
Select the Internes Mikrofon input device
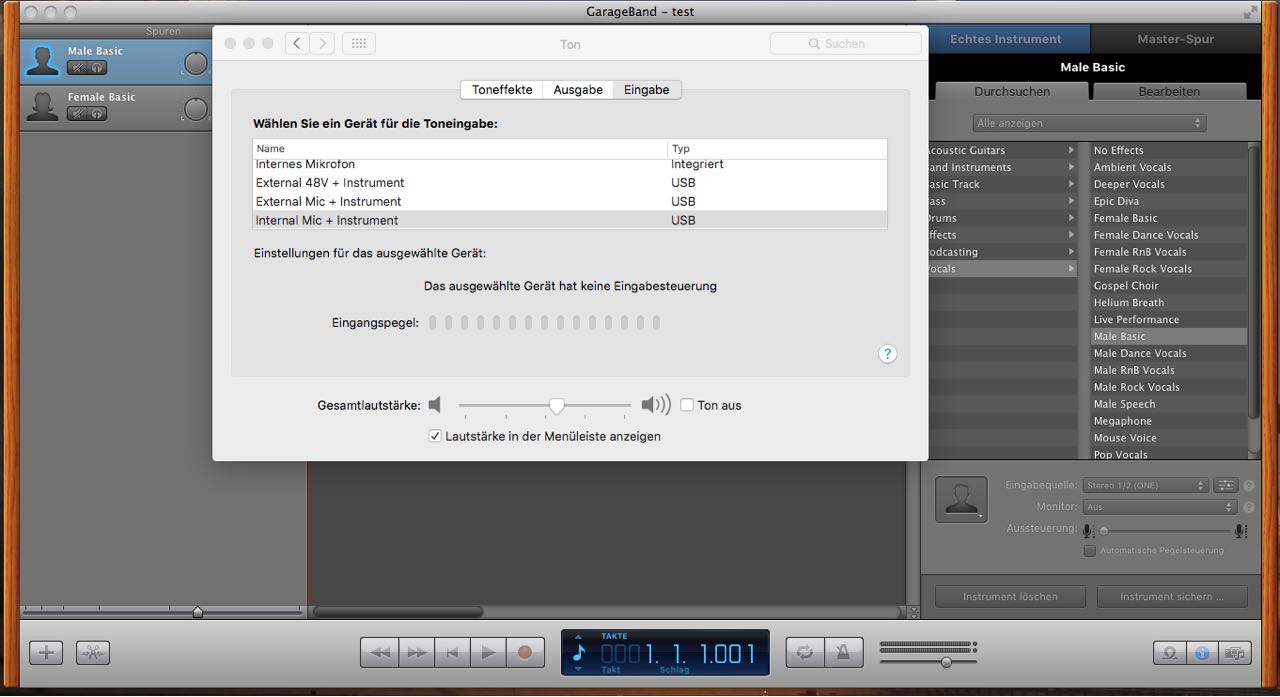pos(570,165)
